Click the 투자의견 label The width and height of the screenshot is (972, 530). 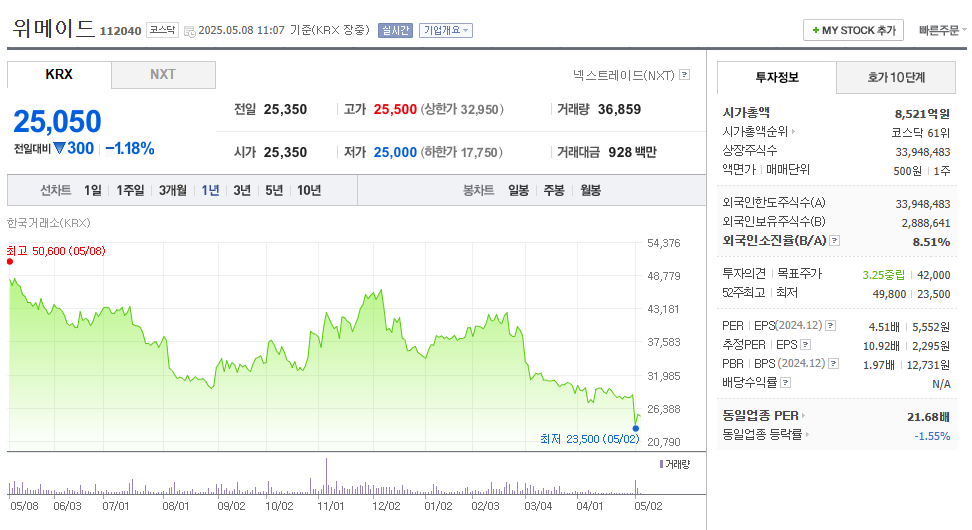tap(744, 273)
